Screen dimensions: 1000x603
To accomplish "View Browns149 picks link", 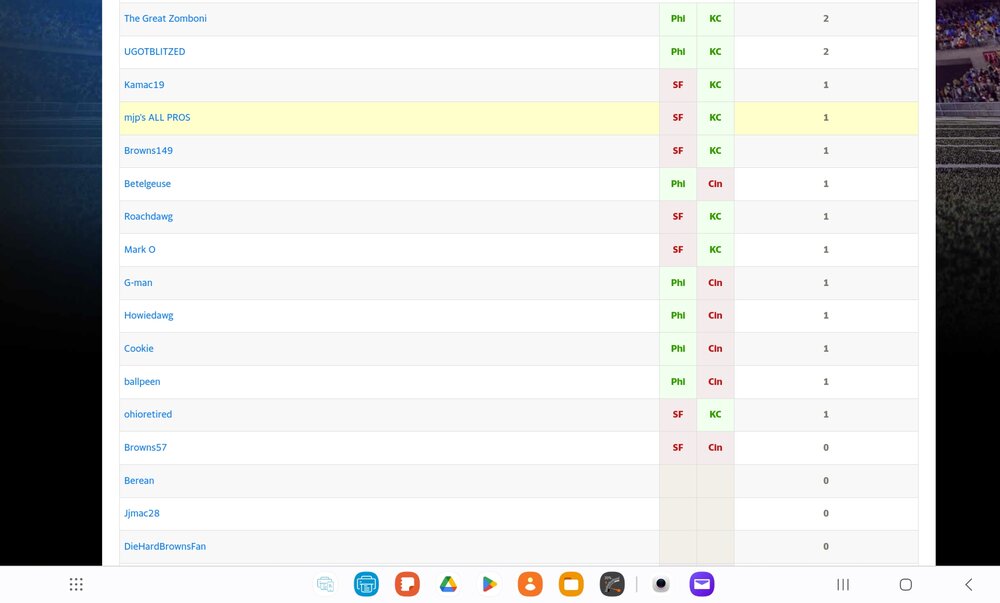I will point(148,150).
